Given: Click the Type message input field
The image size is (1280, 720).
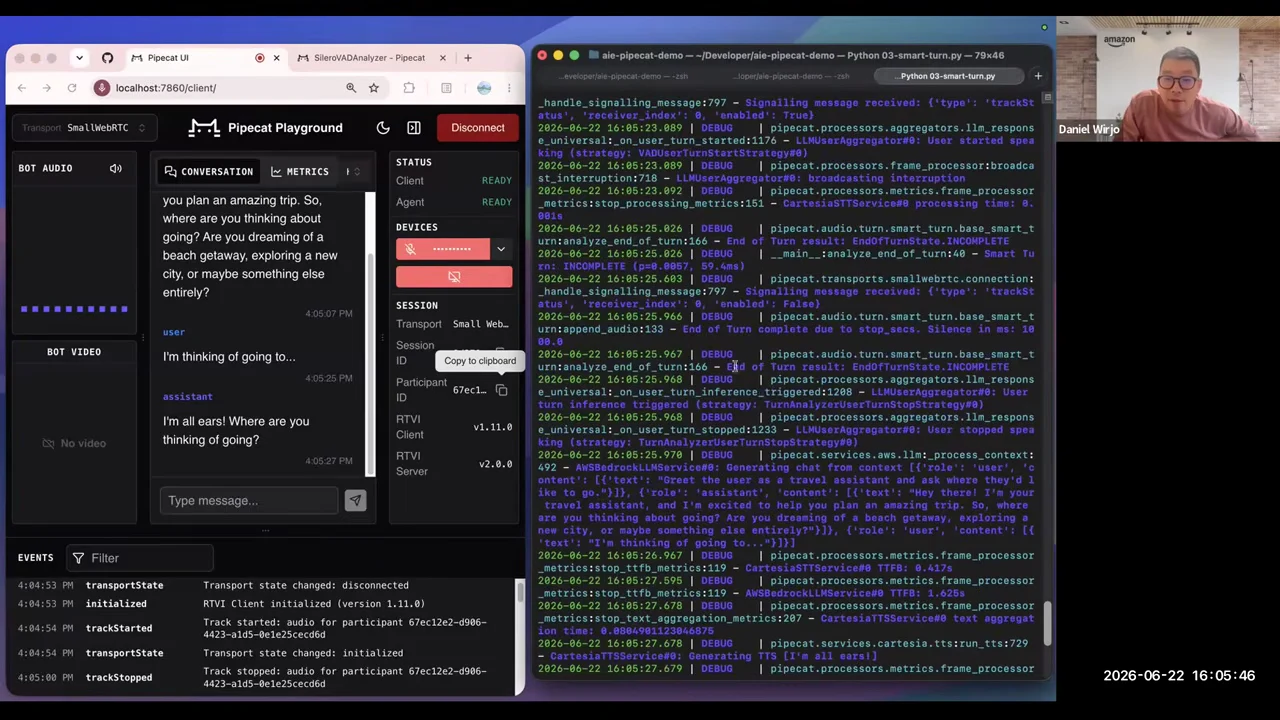Looking at the screenshot, I should click(x=249, y=501).
